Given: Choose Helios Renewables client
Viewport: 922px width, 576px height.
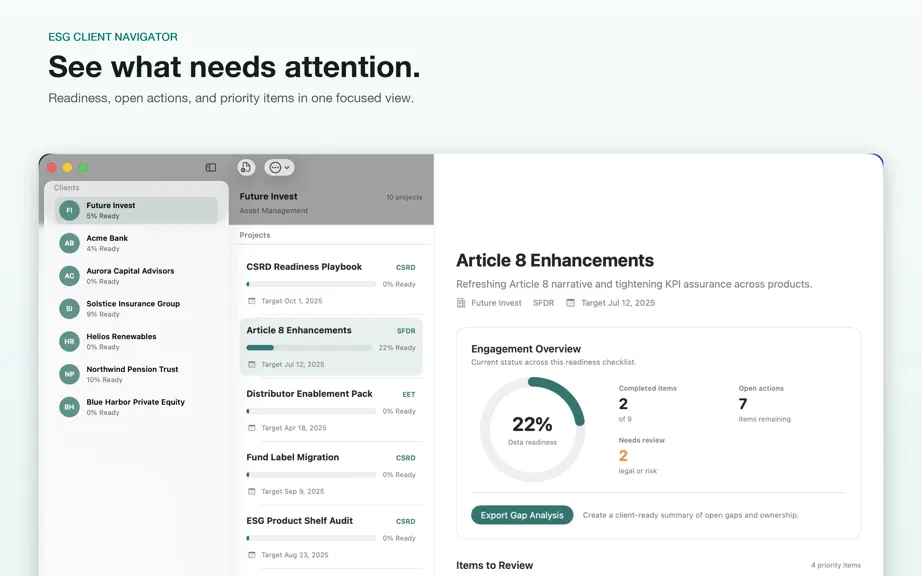Looking at the screenshot, I should pyautogui.click(x=136, y=341).
